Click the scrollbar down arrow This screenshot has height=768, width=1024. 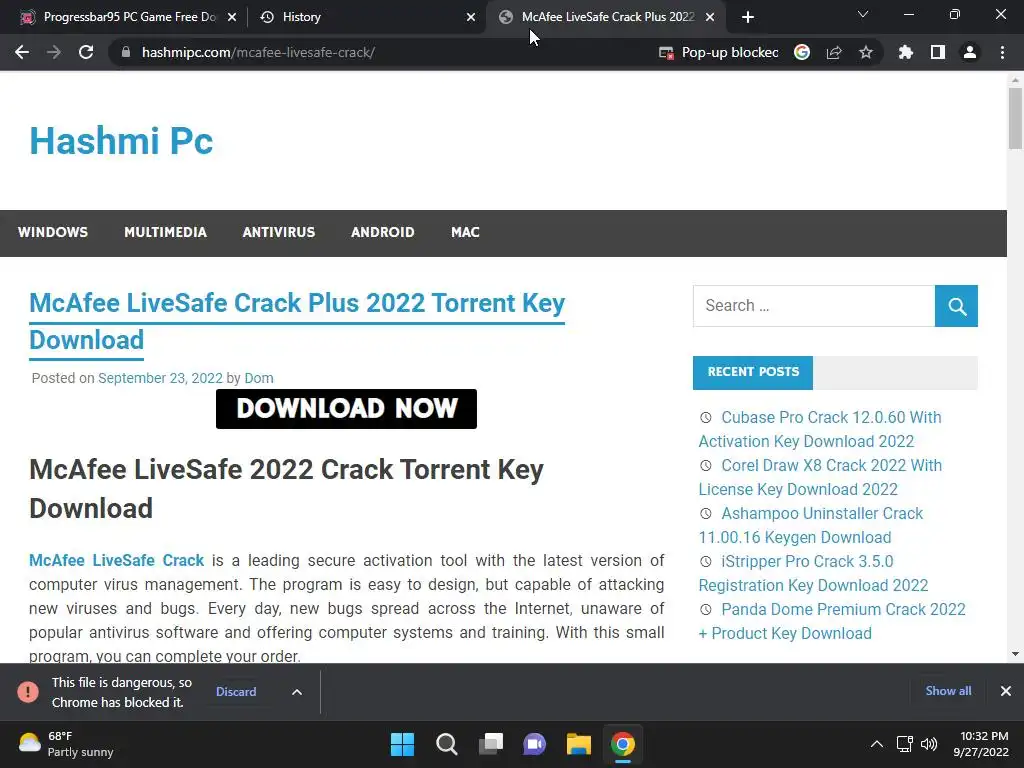1015,654
